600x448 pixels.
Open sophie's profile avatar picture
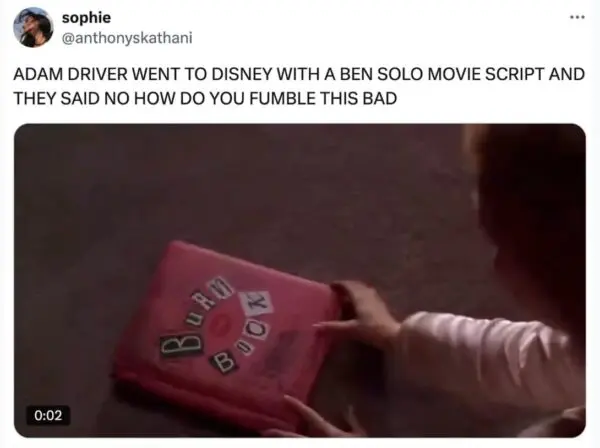tap(33, 27)
